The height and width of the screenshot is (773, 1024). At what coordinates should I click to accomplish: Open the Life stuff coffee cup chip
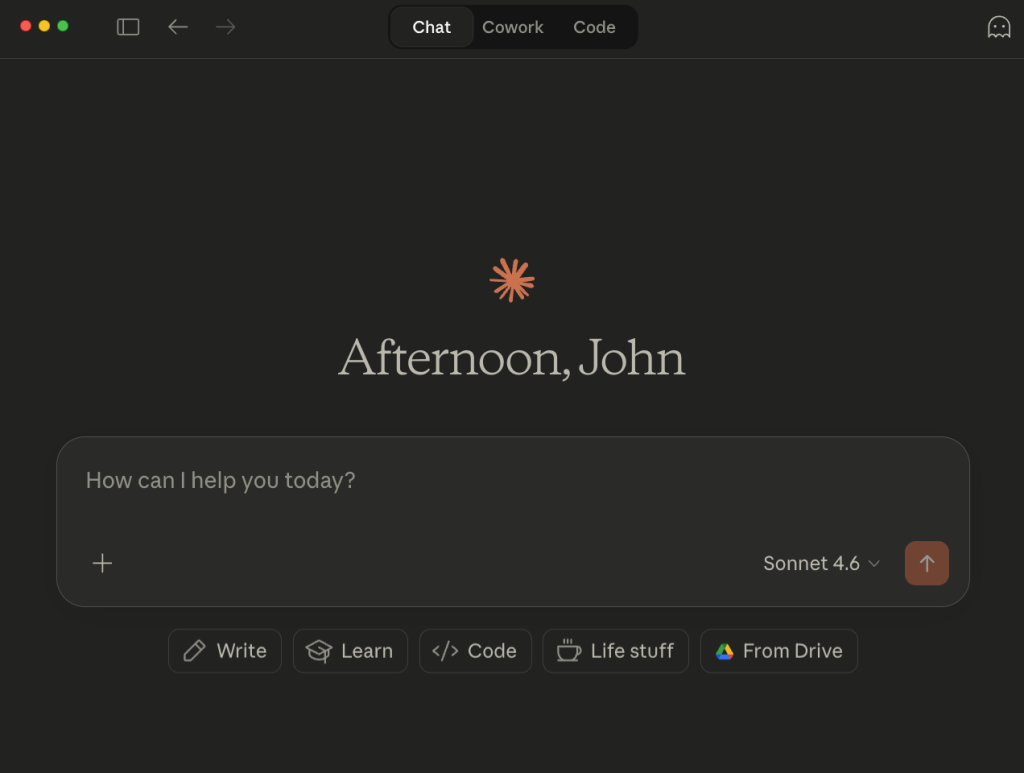pyautogui.click(x=615, y=651)
